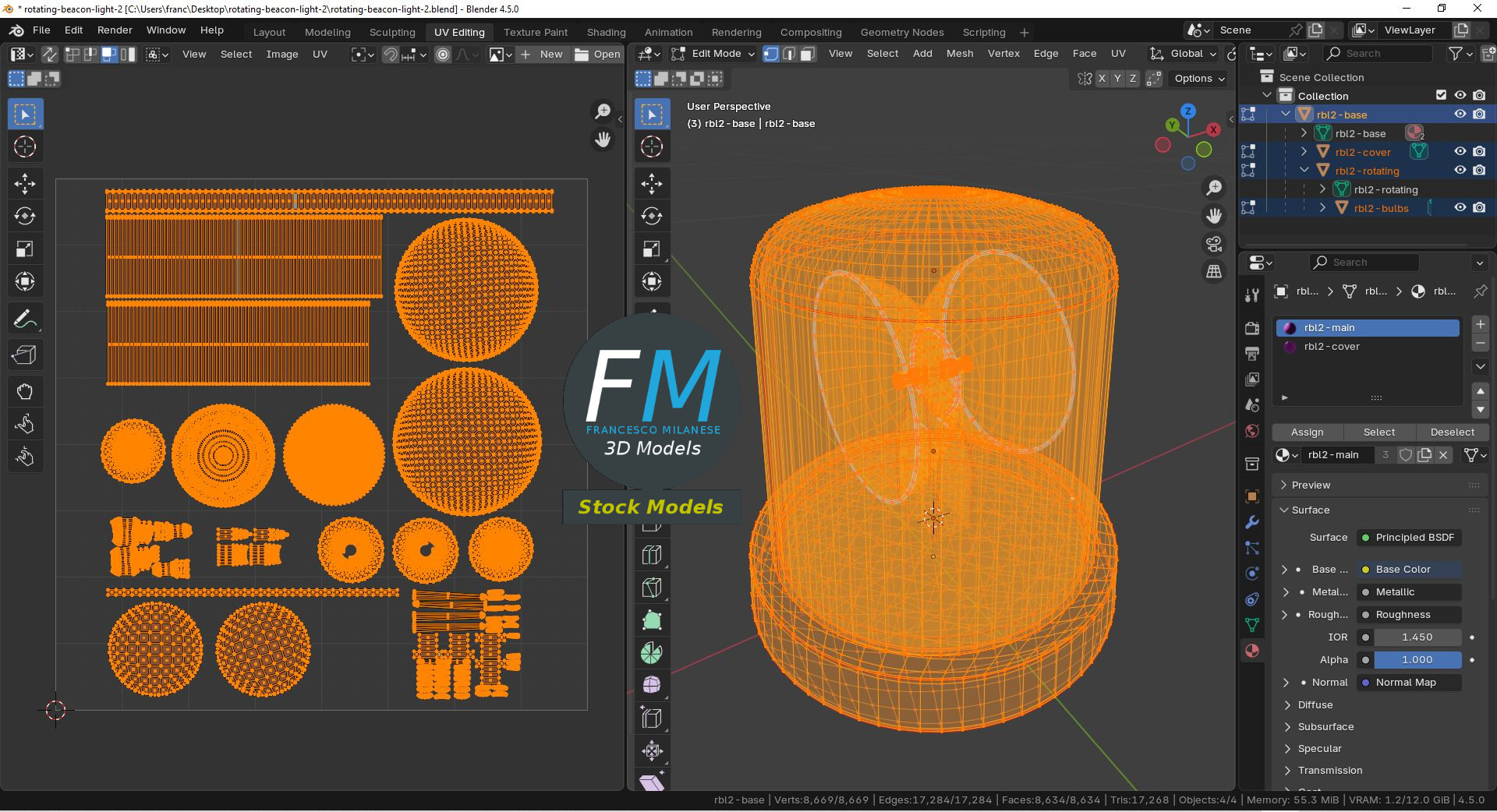Open the Modifiers wrench properties tab

point(1252,522)
